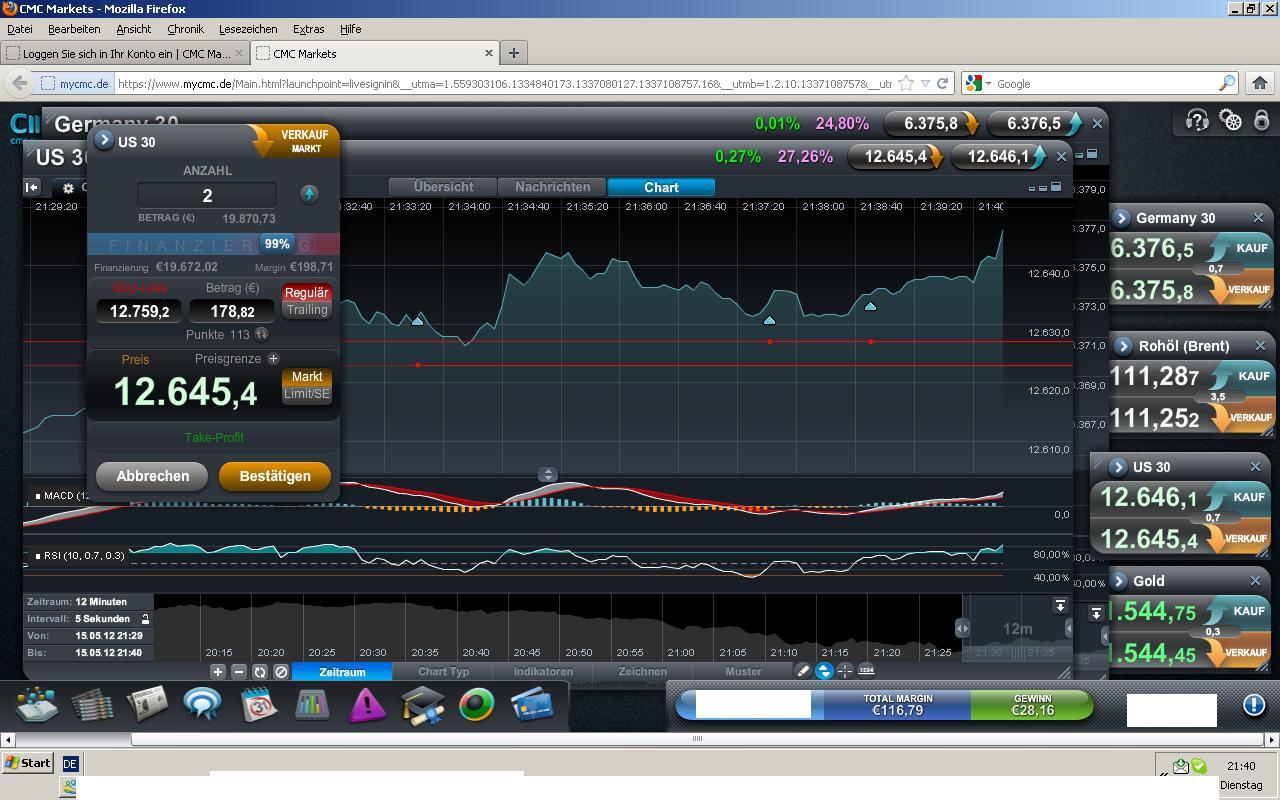This screenshot has height=800, width=1280.
Task: Refresh the chart with the reload icon
Action: pos(260,672)
